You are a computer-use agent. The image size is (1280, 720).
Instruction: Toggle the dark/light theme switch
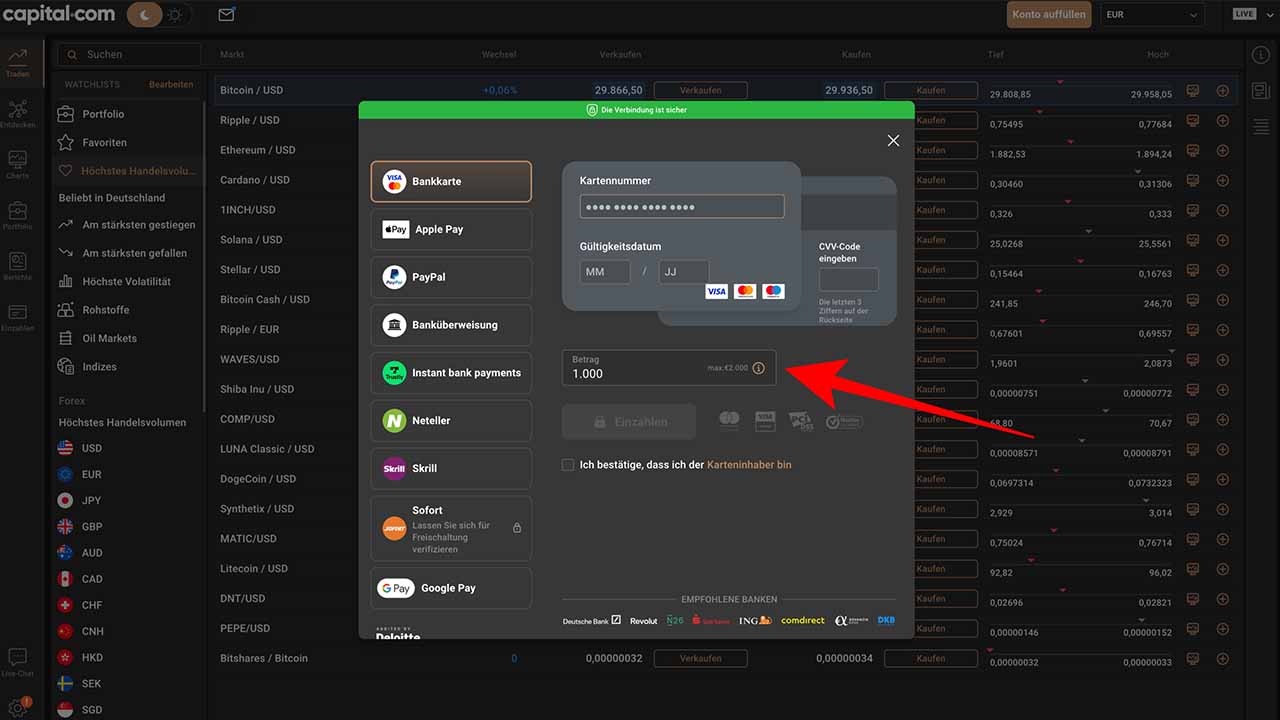160,14
